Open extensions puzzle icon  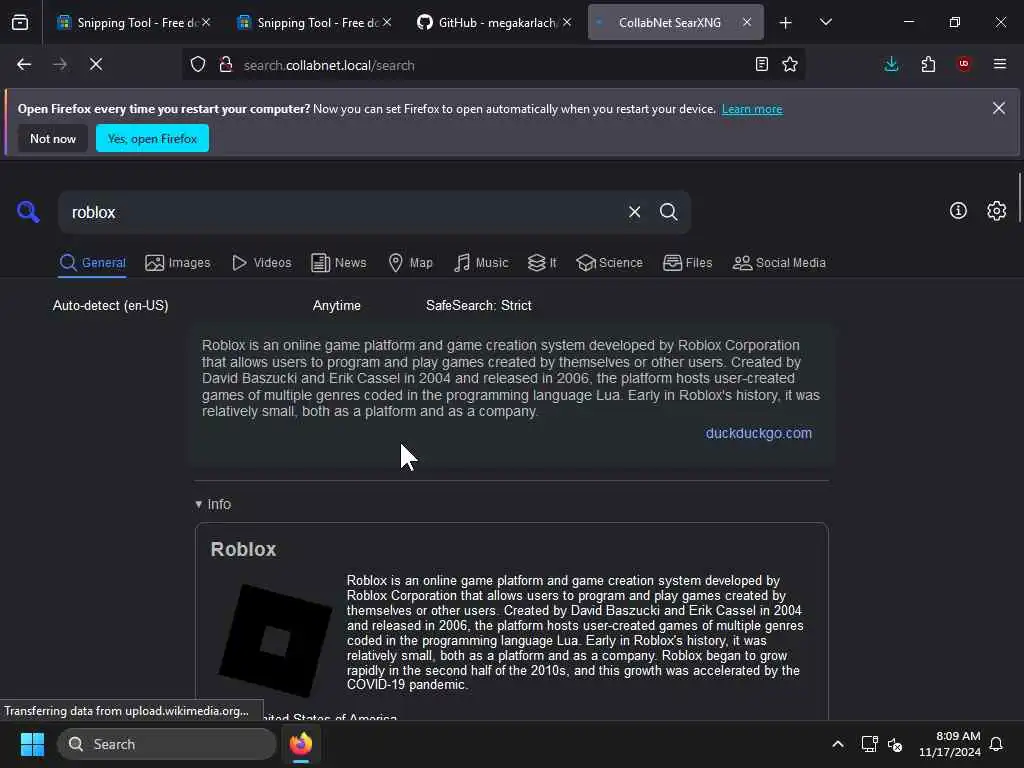(x=928, y=64)
